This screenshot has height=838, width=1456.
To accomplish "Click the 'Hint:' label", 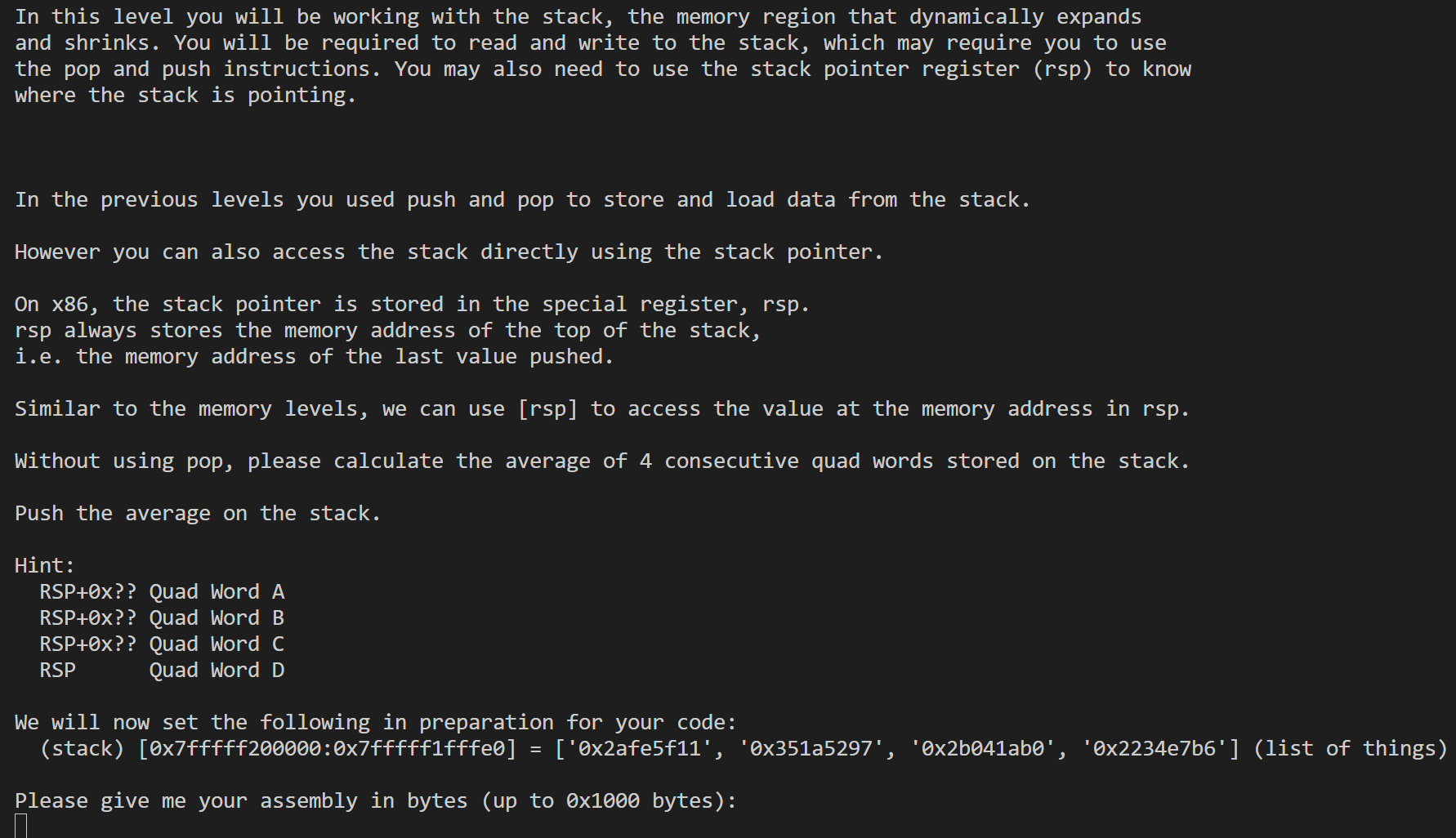I will tap(44, 566).
